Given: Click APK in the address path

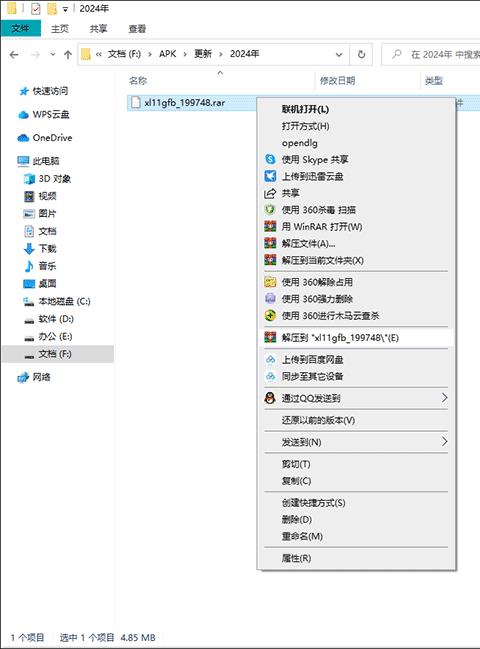Looking at the screenshot, I should click(168, 54).
